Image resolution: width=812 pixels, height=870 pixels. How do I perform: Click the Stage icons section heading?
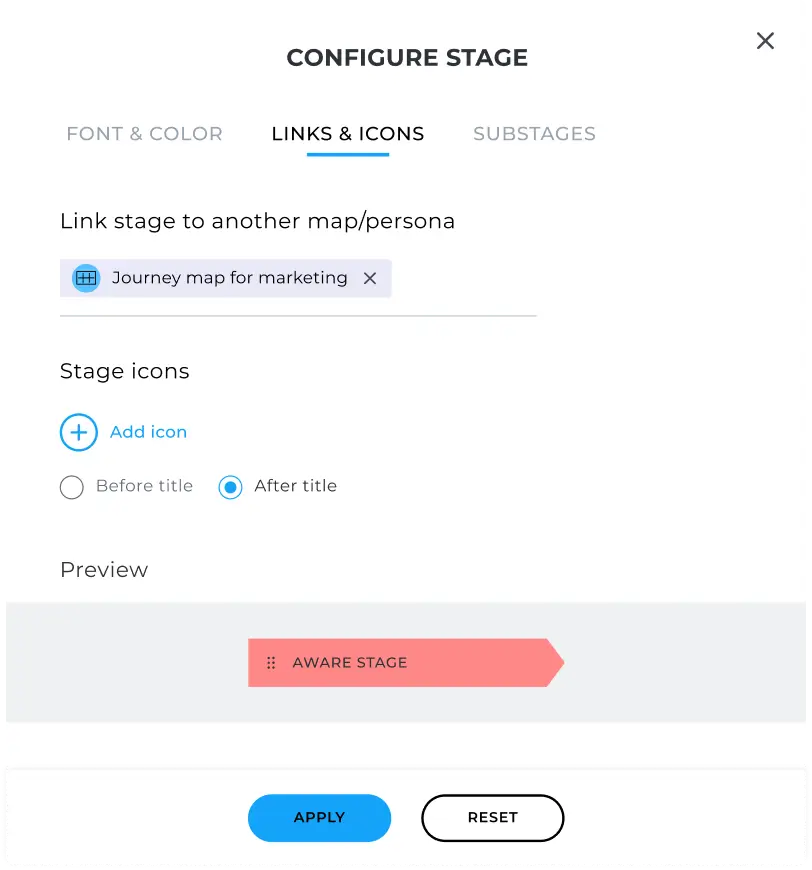click(124, 371)
